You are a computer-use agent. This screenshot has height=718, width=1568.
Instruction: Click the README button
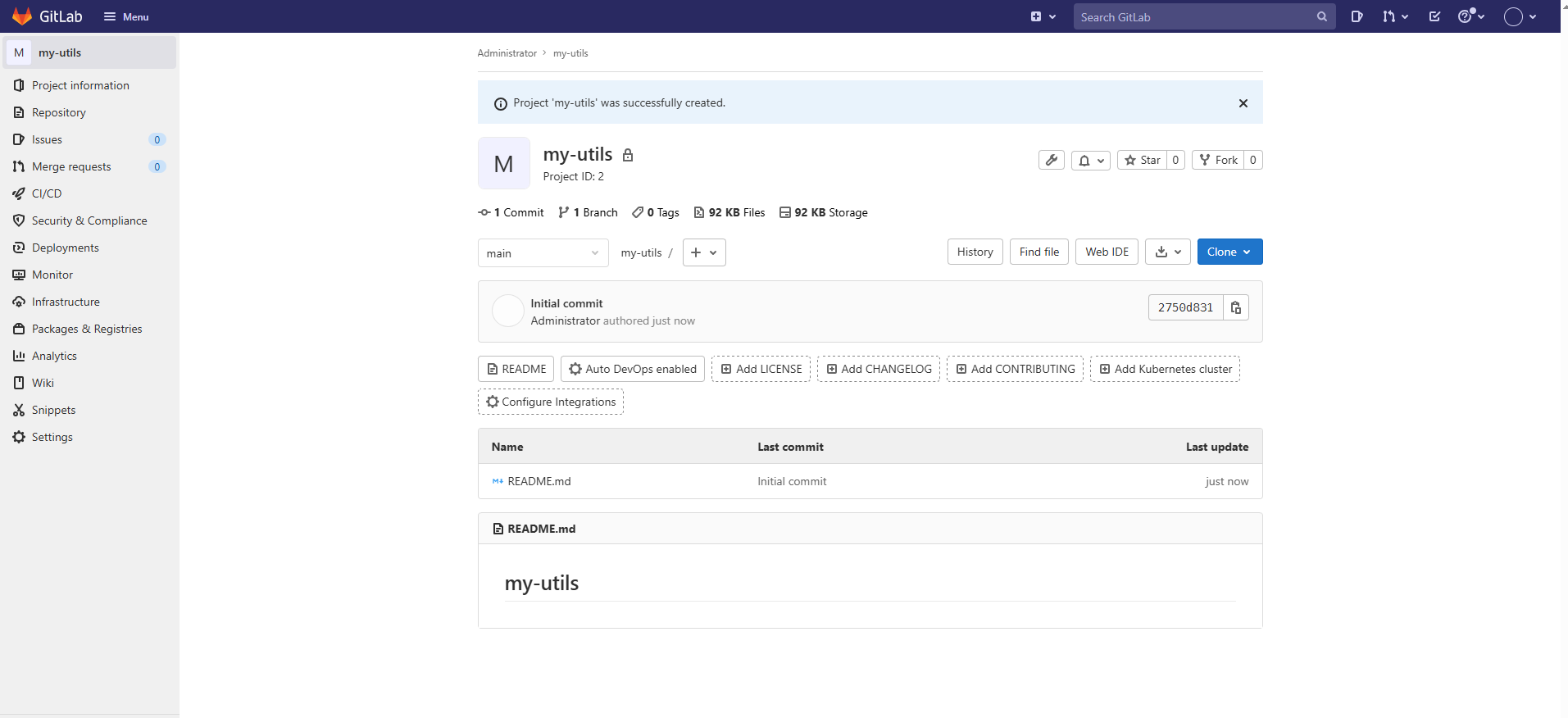(x=516, y=369)
